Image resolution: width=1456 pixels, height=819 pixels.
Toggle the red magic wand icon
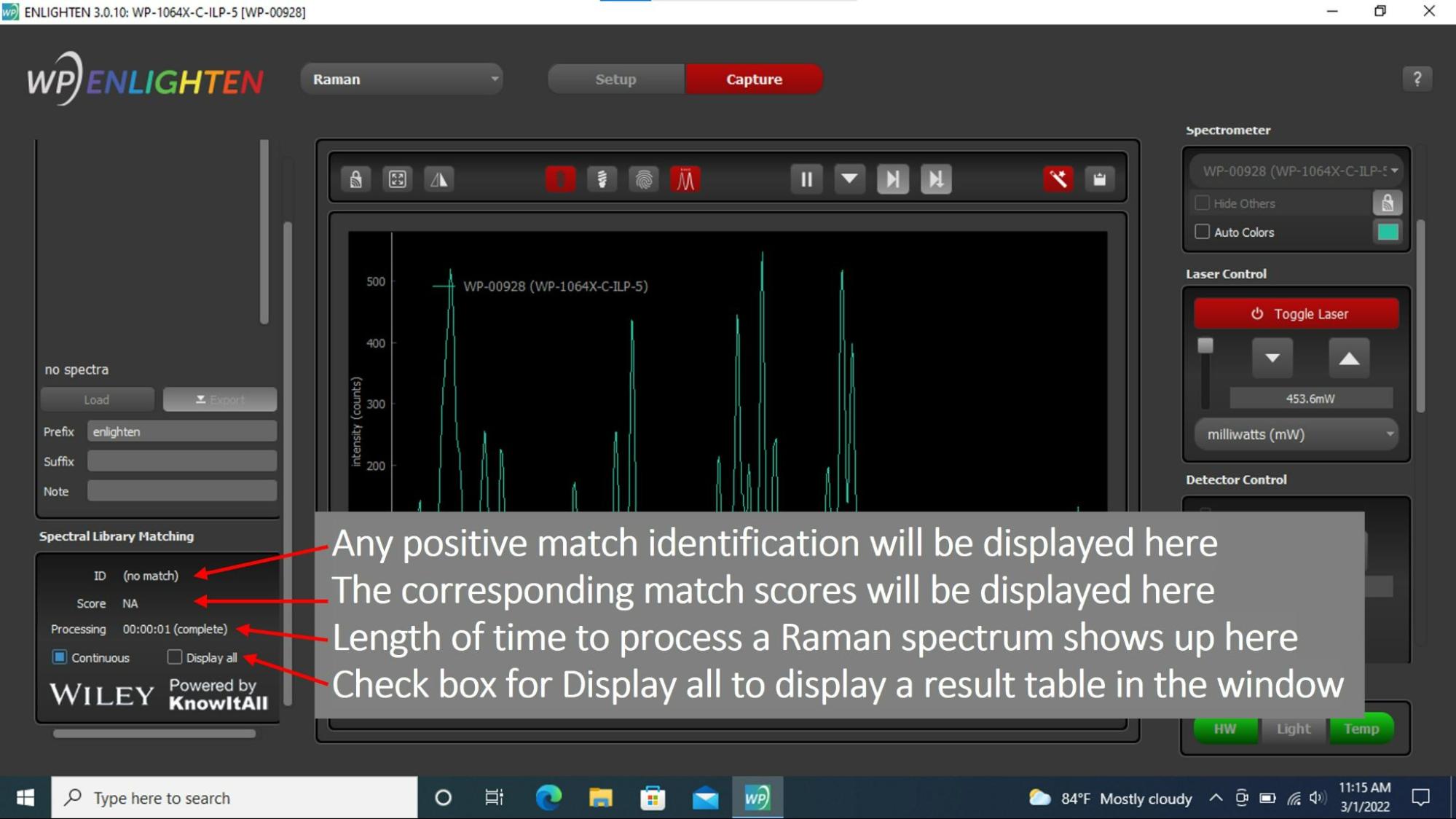[x=1058, y=179]
